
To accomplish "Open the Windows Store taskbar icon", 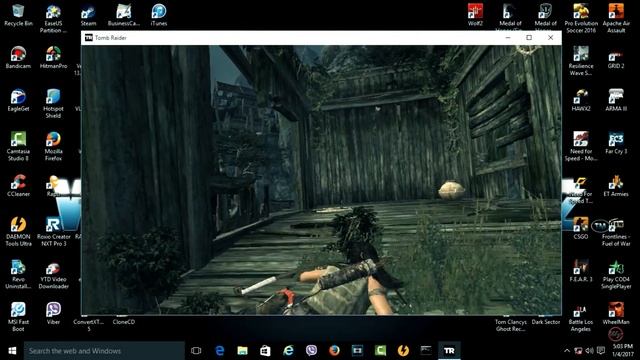I will click(265, 351).
